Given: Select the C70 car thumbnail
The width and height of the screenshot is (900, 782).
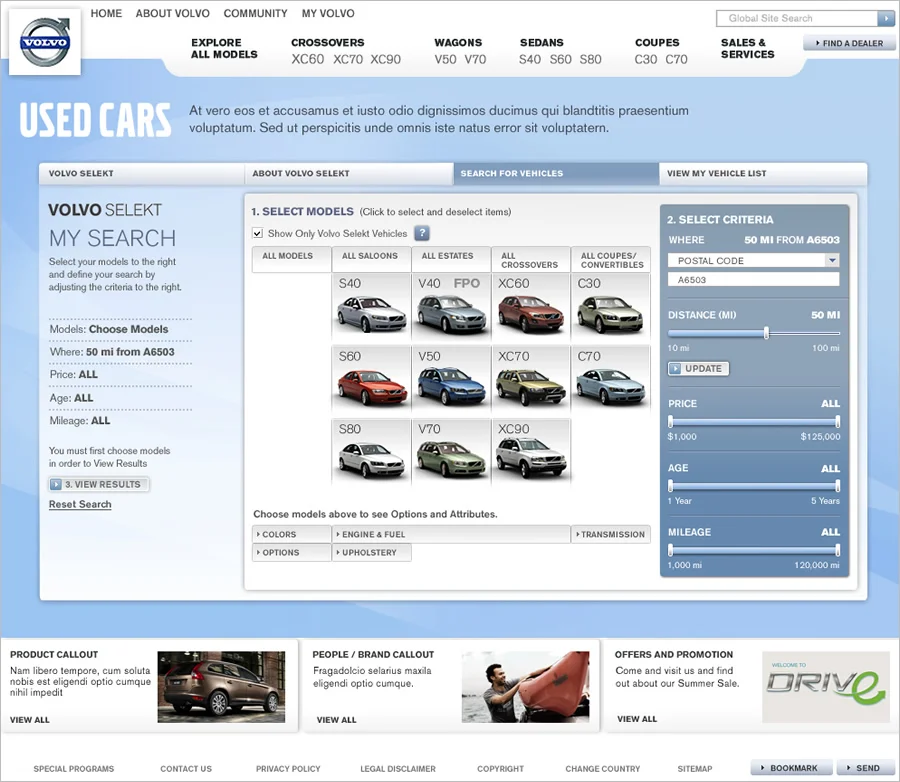Looking at the screenshot, I should 611,379.
